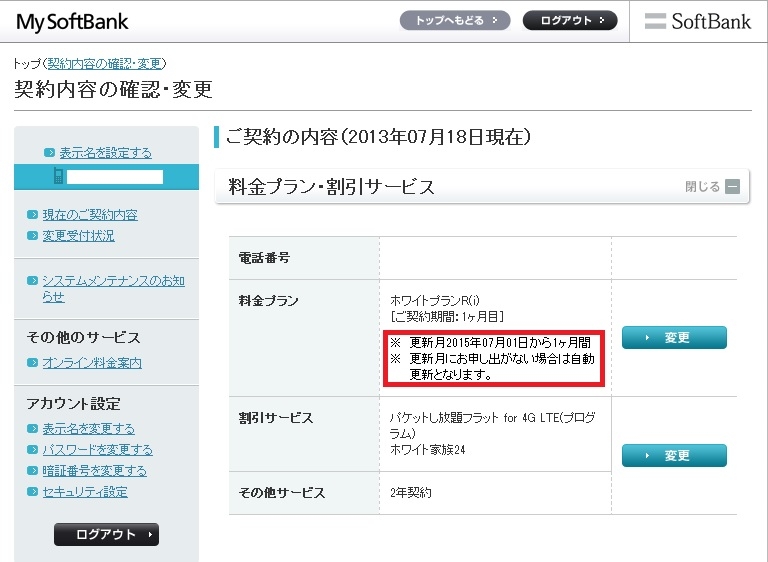The height and width of the screenshot is (562, 768).
Task: Click 変更 button for 料金プラン row
Action: coord(674,338)
